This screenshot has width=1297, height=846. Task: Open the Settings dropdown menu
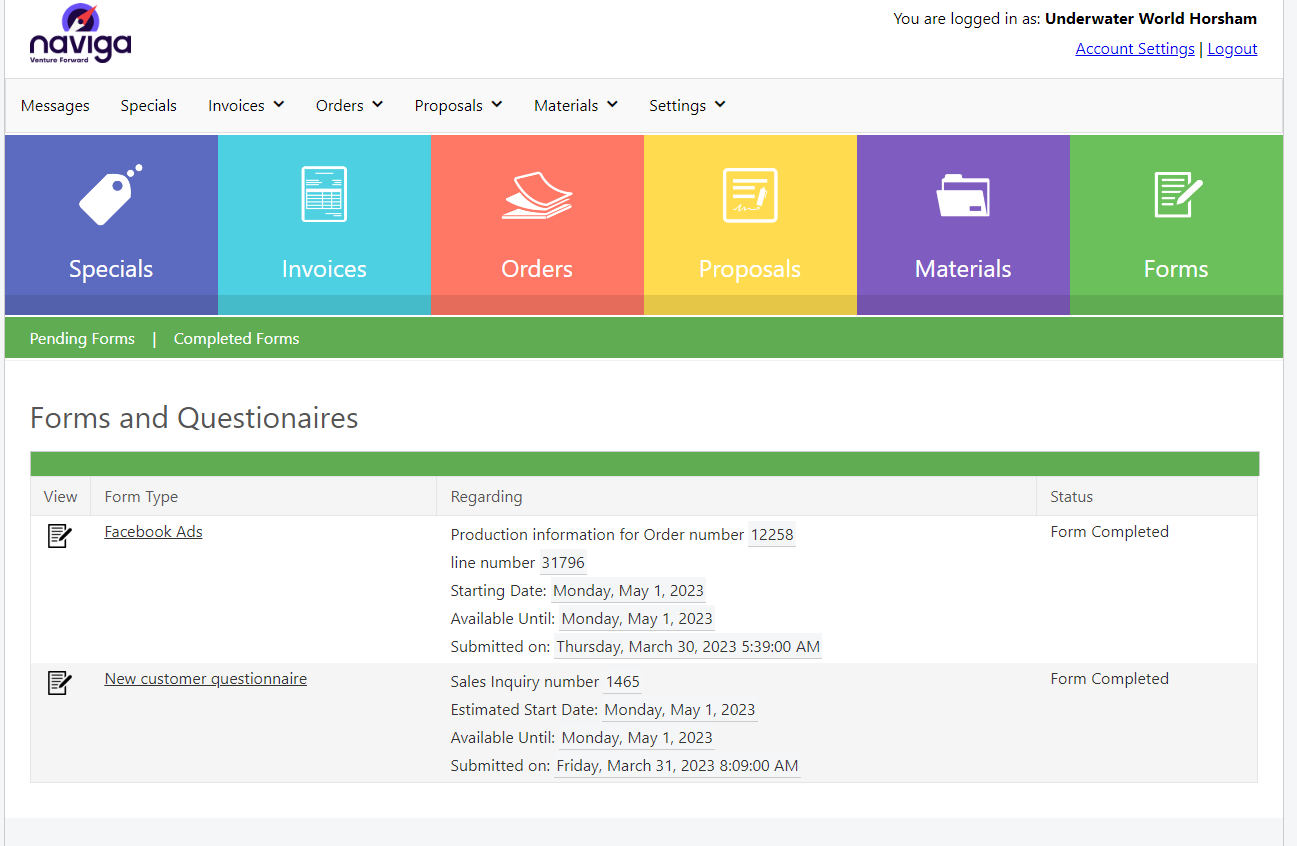coord(687,105)
